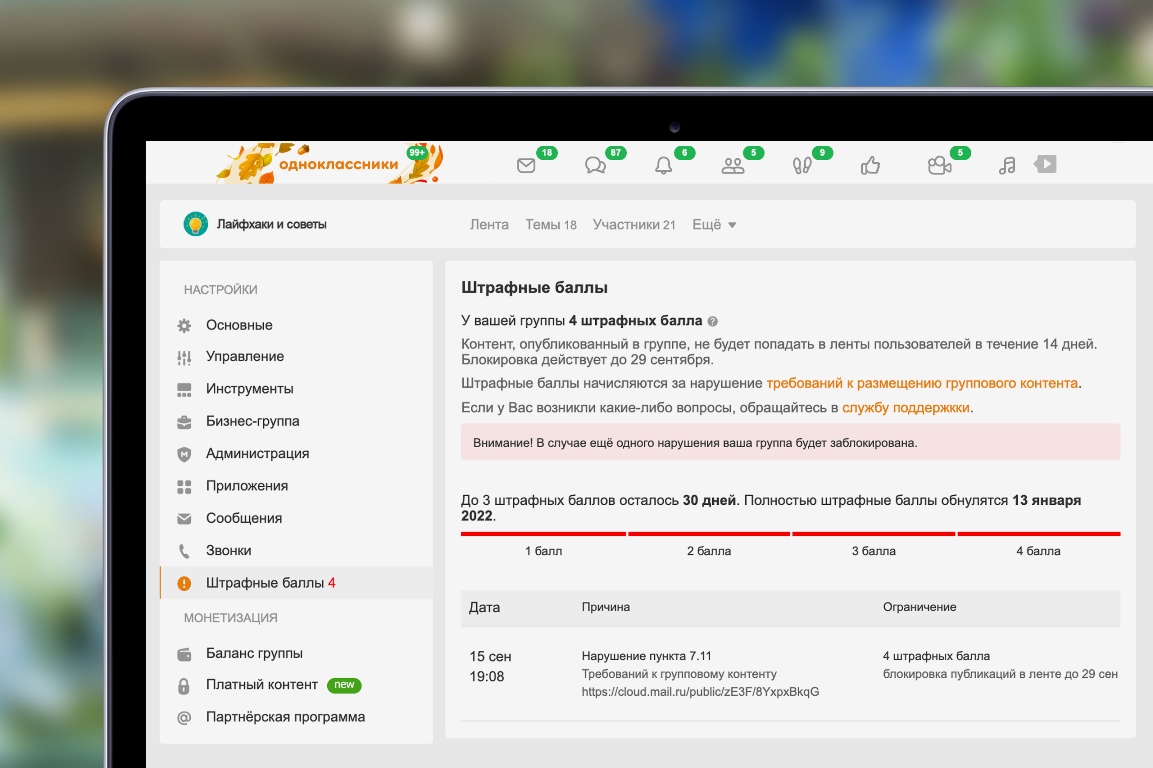Follow the content requirements link

[922, 380]
